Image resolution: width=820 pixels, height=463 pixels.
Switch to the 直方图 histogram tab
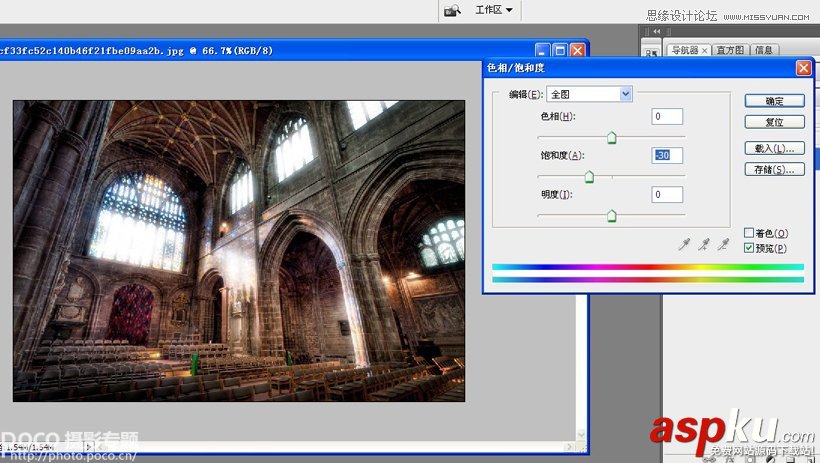[x=730, y=50]
